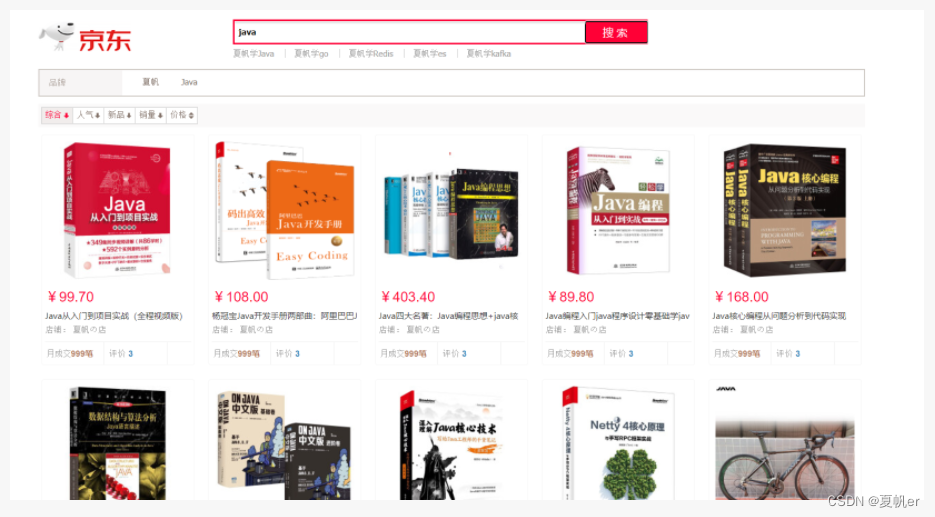Open 评价 3 reviews for the ¥108.00 item
Screen dimensions: 935x517
[288, 354]
